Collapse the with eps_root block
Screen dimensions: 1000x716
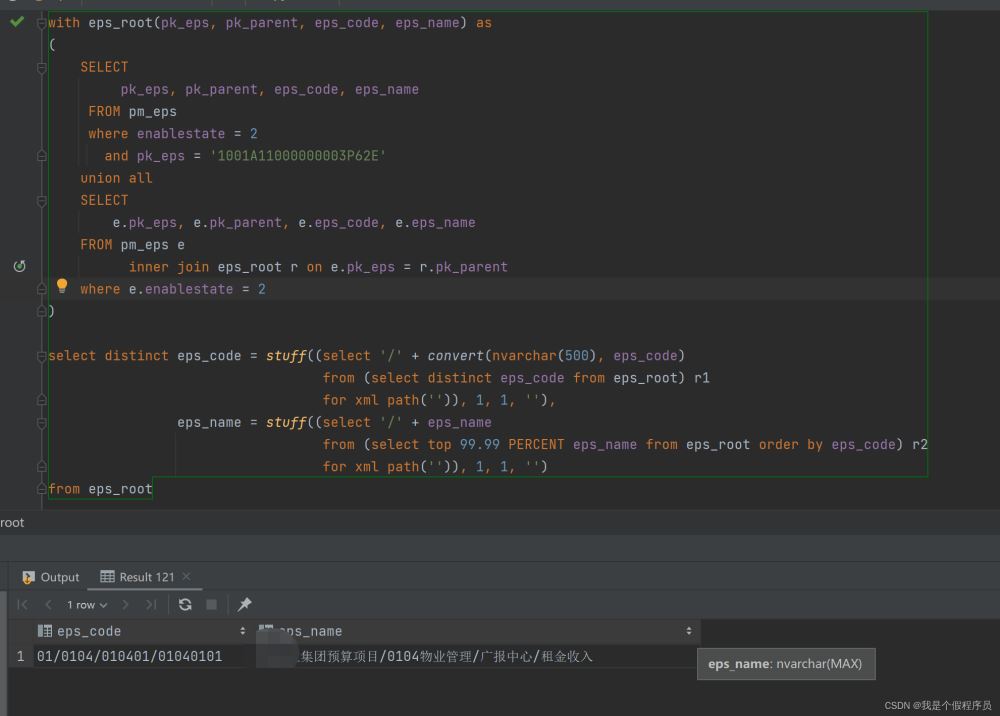[42, 22]
